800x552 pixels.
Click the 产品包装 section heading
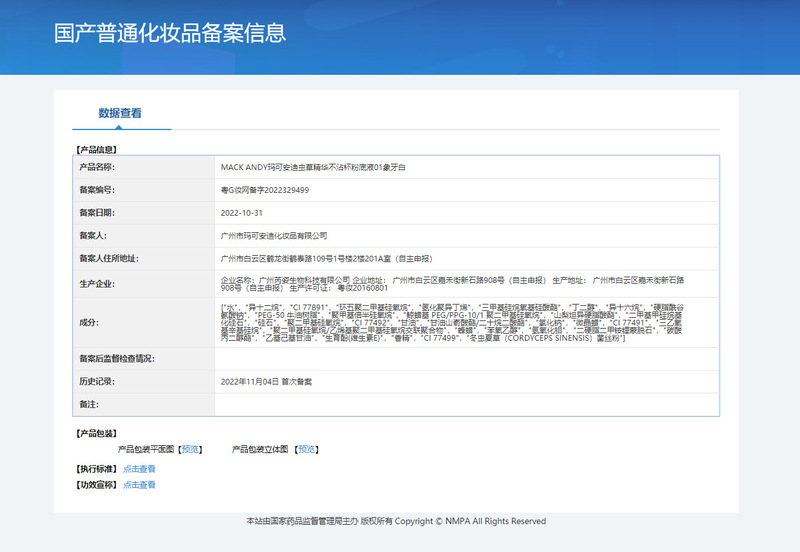pyautogui.click(x=96, y=433)
